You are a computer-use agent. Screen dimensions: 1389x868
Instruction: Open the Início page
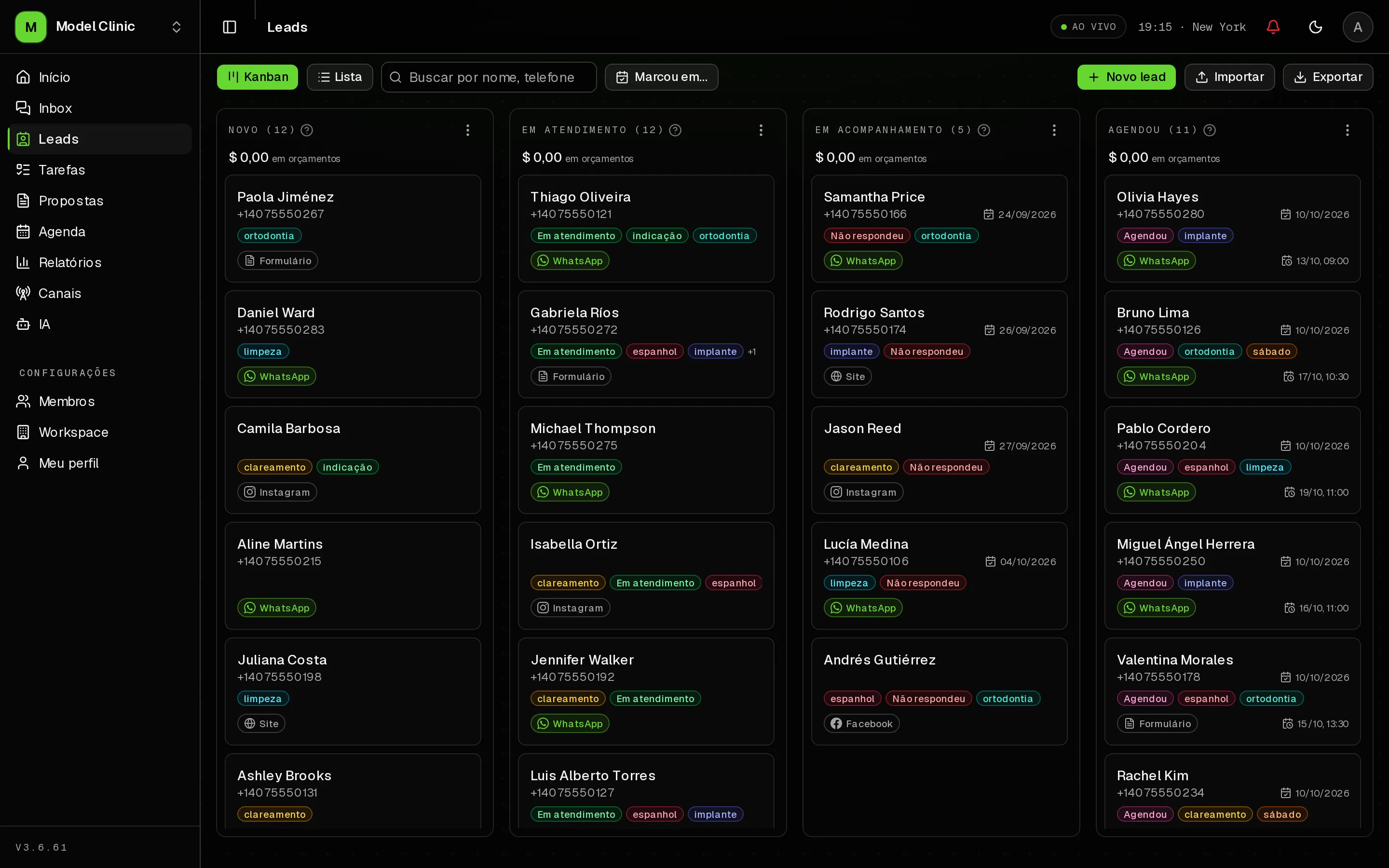tap(100, 77)
